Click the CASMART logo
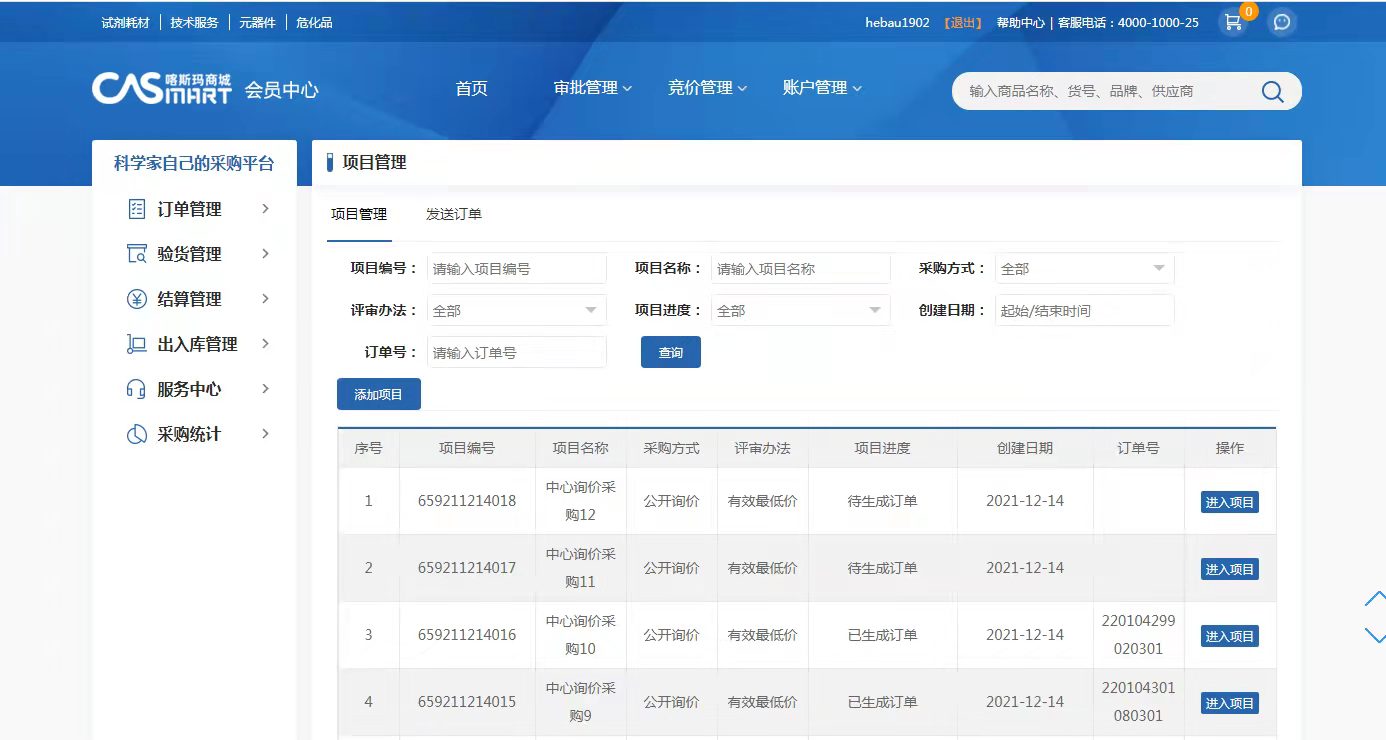This screenshot has height=740, width=1386. pyautogui.click(x=162, y=88)
